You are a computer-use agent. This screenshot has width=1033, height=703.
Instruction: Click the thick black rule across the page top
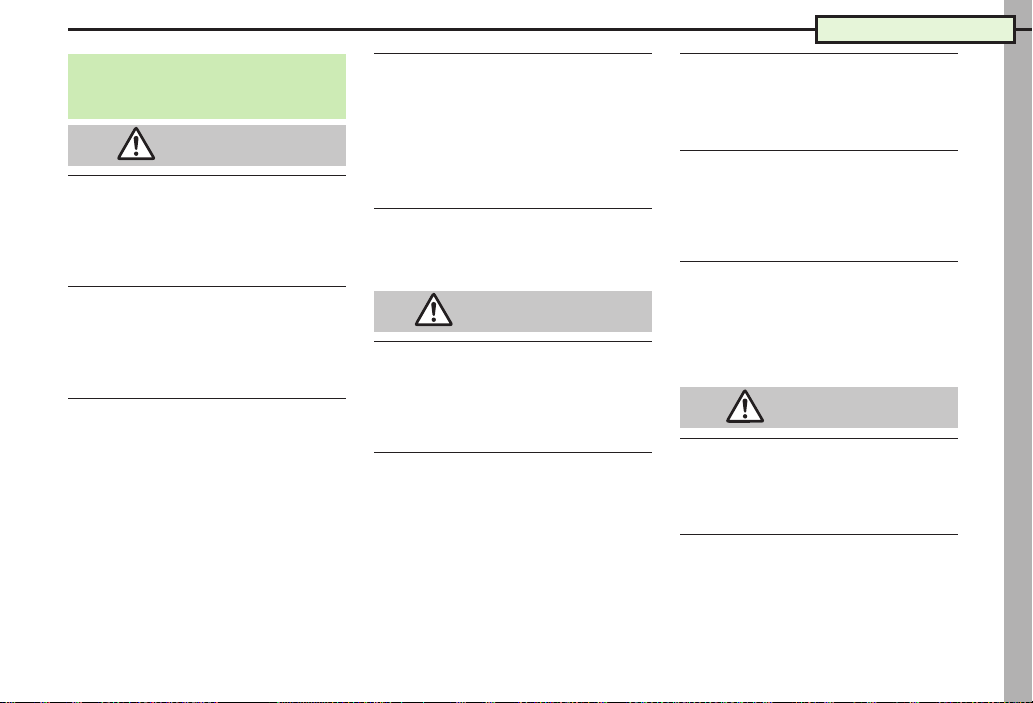coord(441,30)
